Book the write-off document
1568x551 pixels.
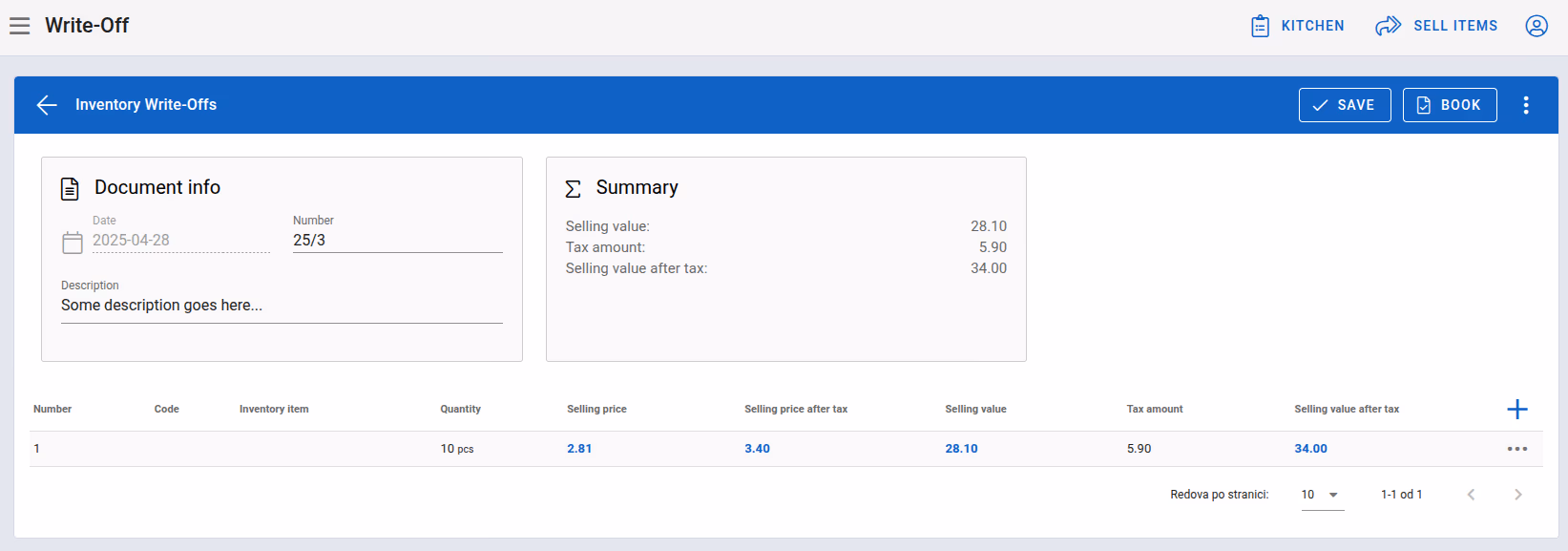pos(1450,105)
